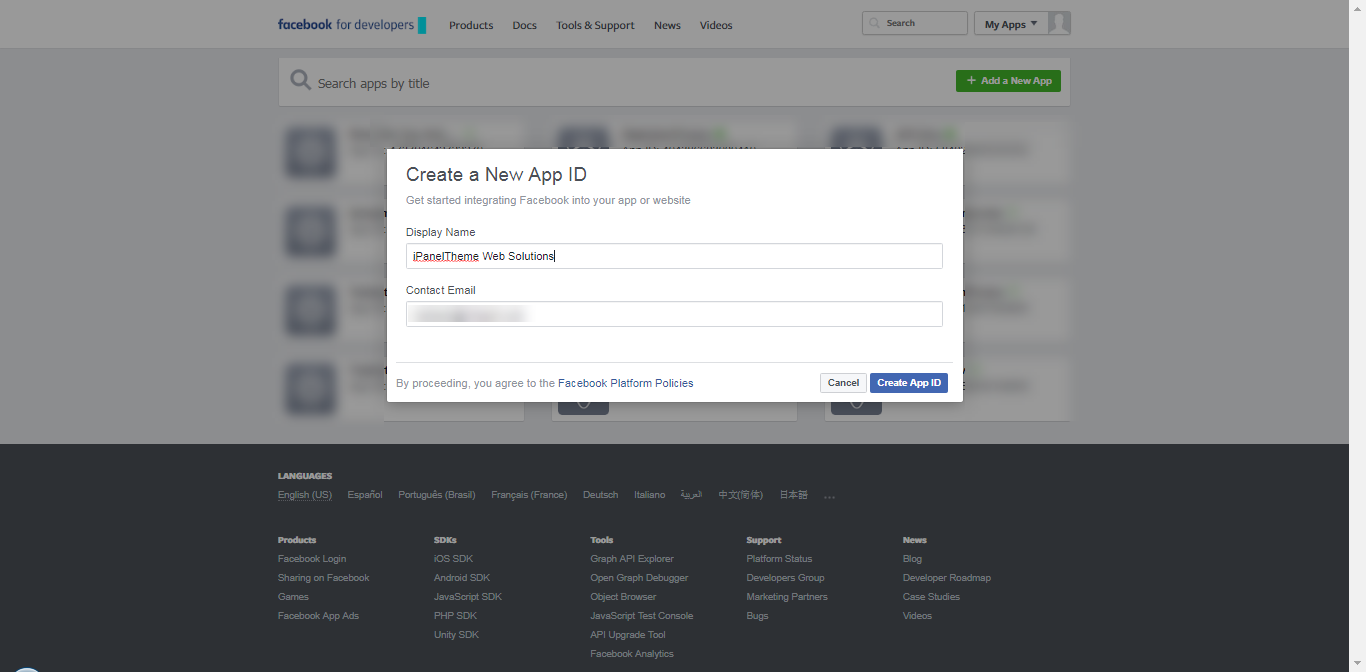This screenshot has height=672, width=1366.
Task: Select English (US) language
Action: tap(305, 495)
